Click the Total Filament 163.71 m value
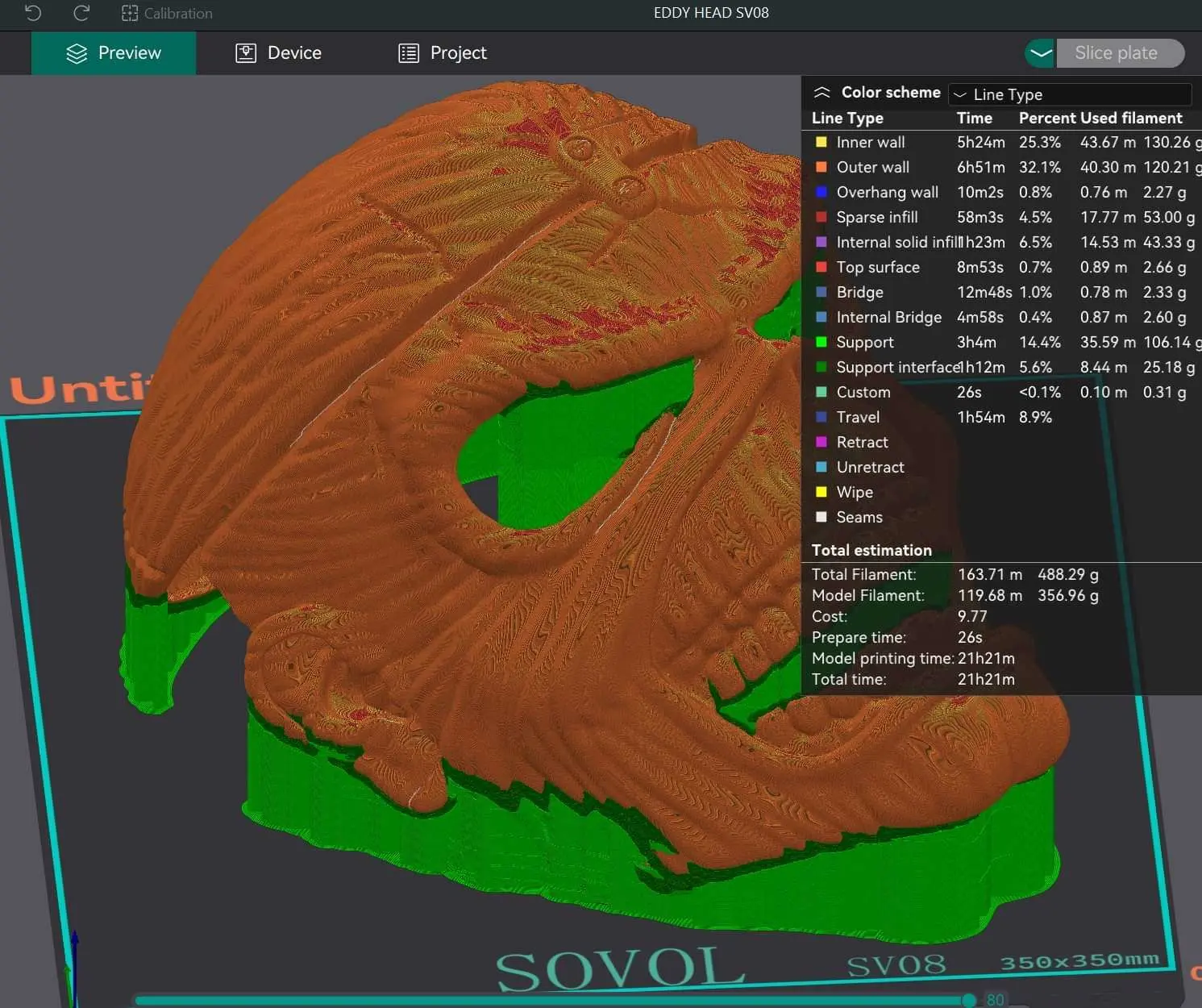The height and width of the screenshot is (1008, 1202). pos(990,574)
